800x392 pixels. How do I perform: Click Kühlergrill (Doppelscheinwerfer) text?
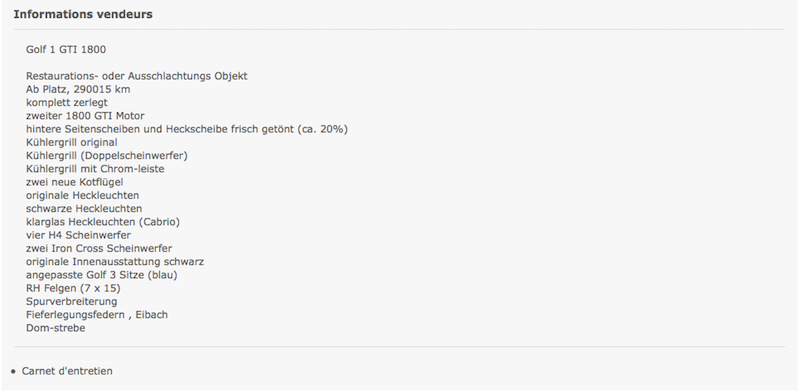point(107,156)
